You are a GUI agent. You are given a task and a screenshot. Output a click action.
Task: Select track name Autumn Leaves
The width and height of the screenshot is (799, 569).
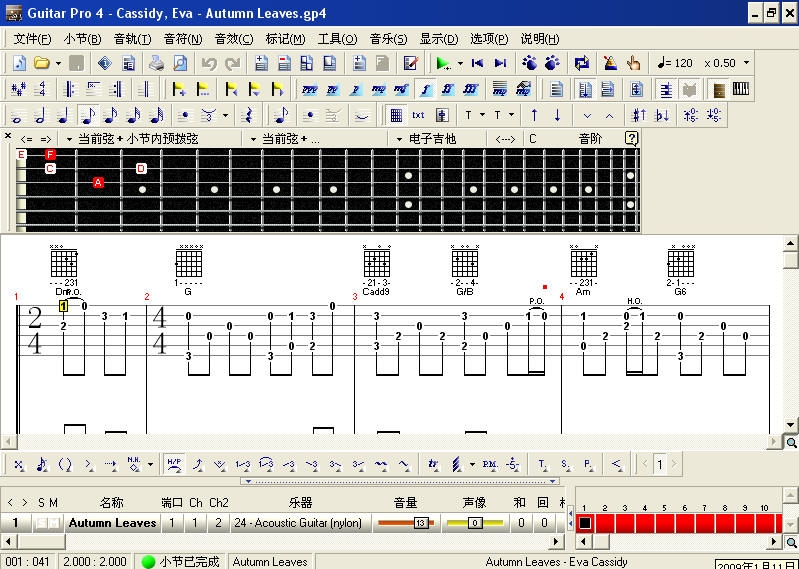pyautogui.click(x=113, y=523)
